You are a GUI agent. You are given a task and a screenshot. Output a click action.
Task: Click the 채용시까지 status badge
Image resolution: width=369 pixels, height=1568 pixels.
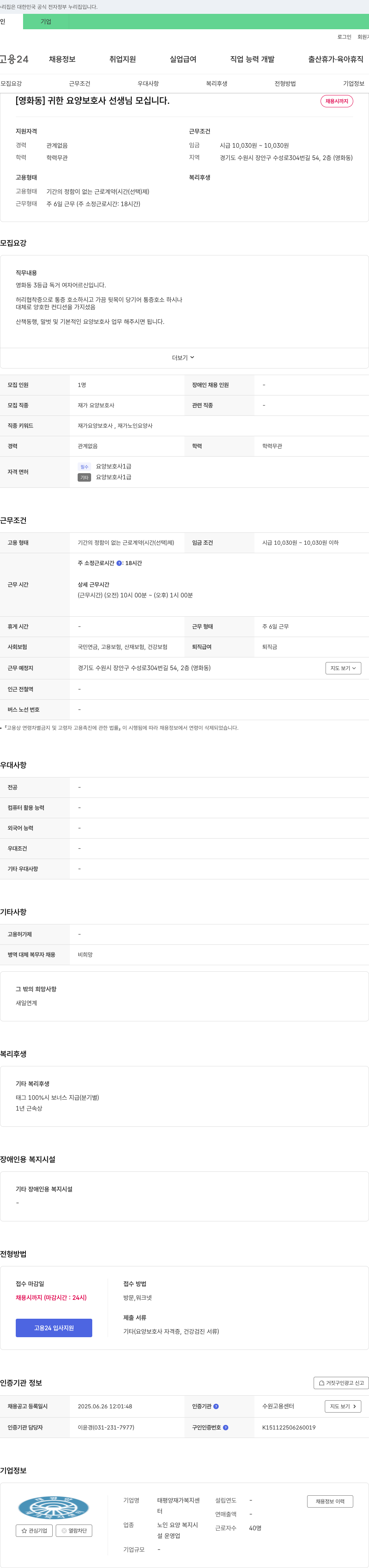(x=337, y=101)
